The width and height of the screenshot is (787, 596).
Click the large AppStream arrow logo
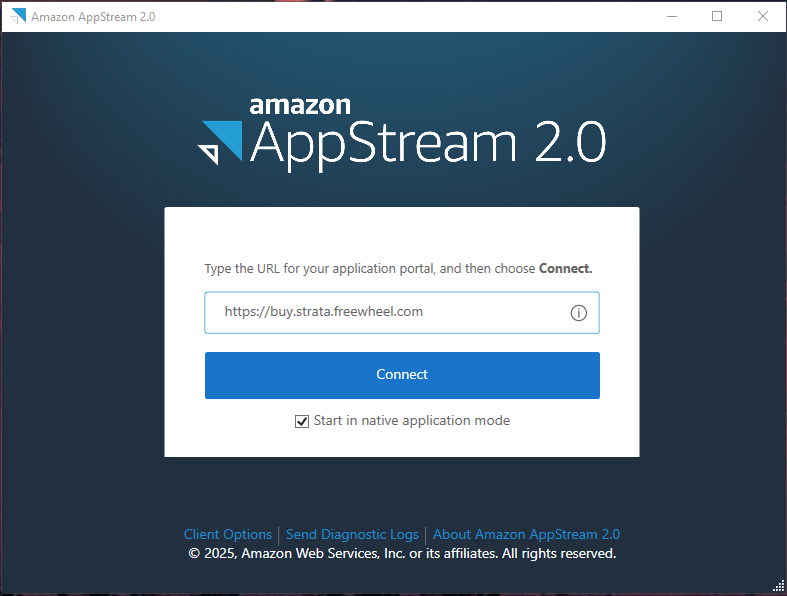click(221, 142)
